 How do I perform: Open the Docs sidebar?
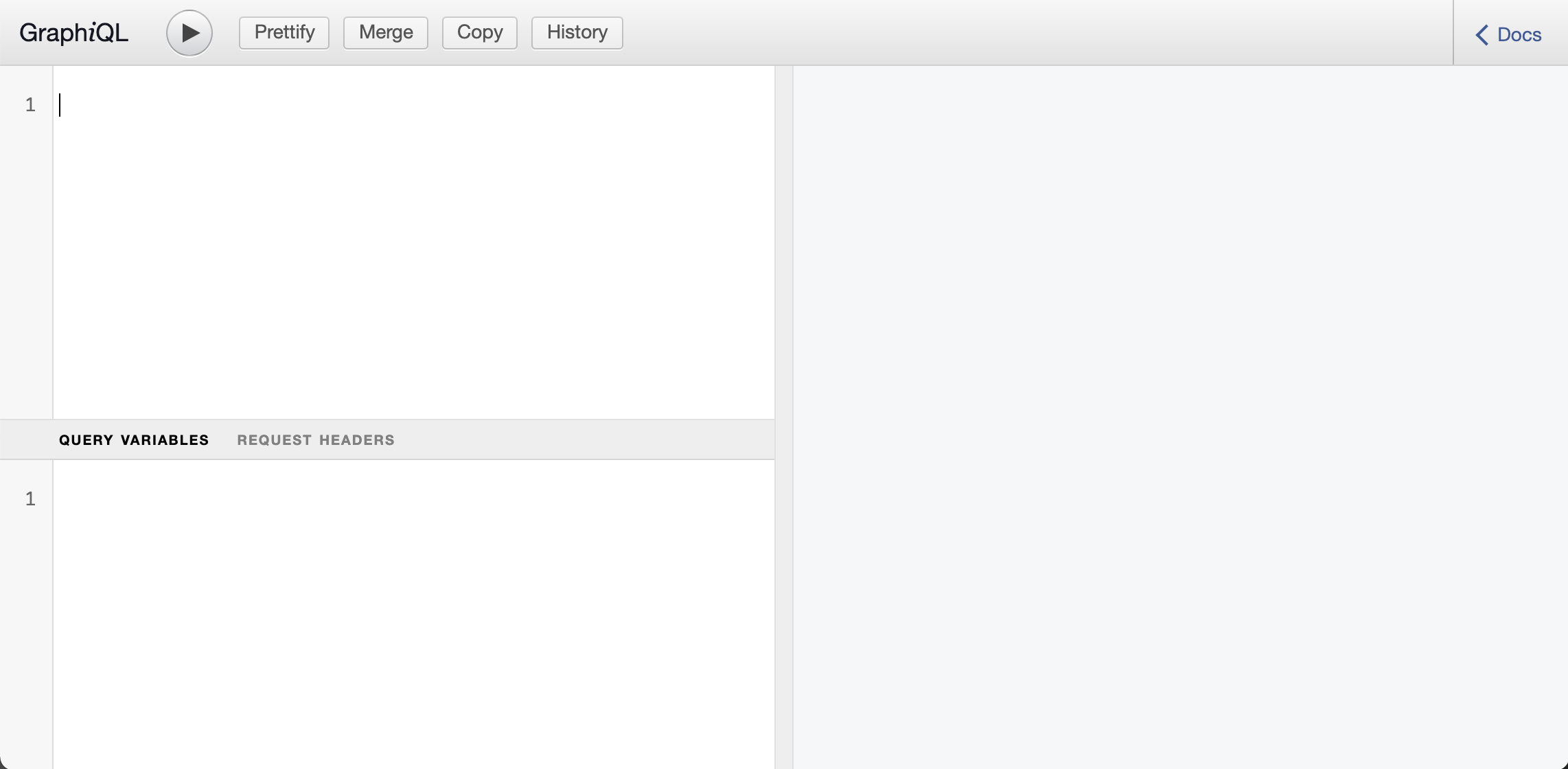1519,34
